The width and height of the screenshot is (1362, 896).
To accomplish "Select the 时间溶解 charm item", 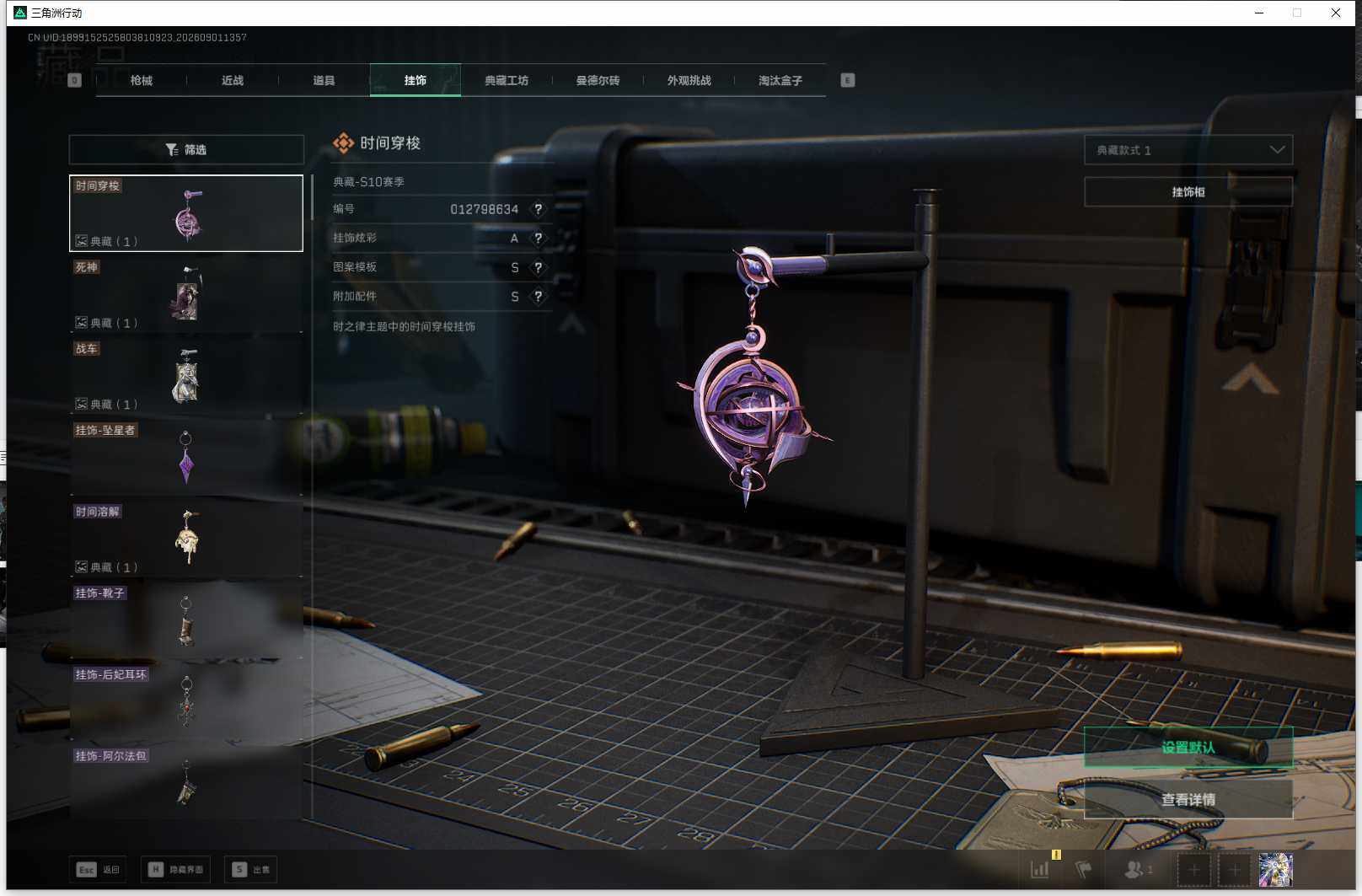I will (186, 539).
